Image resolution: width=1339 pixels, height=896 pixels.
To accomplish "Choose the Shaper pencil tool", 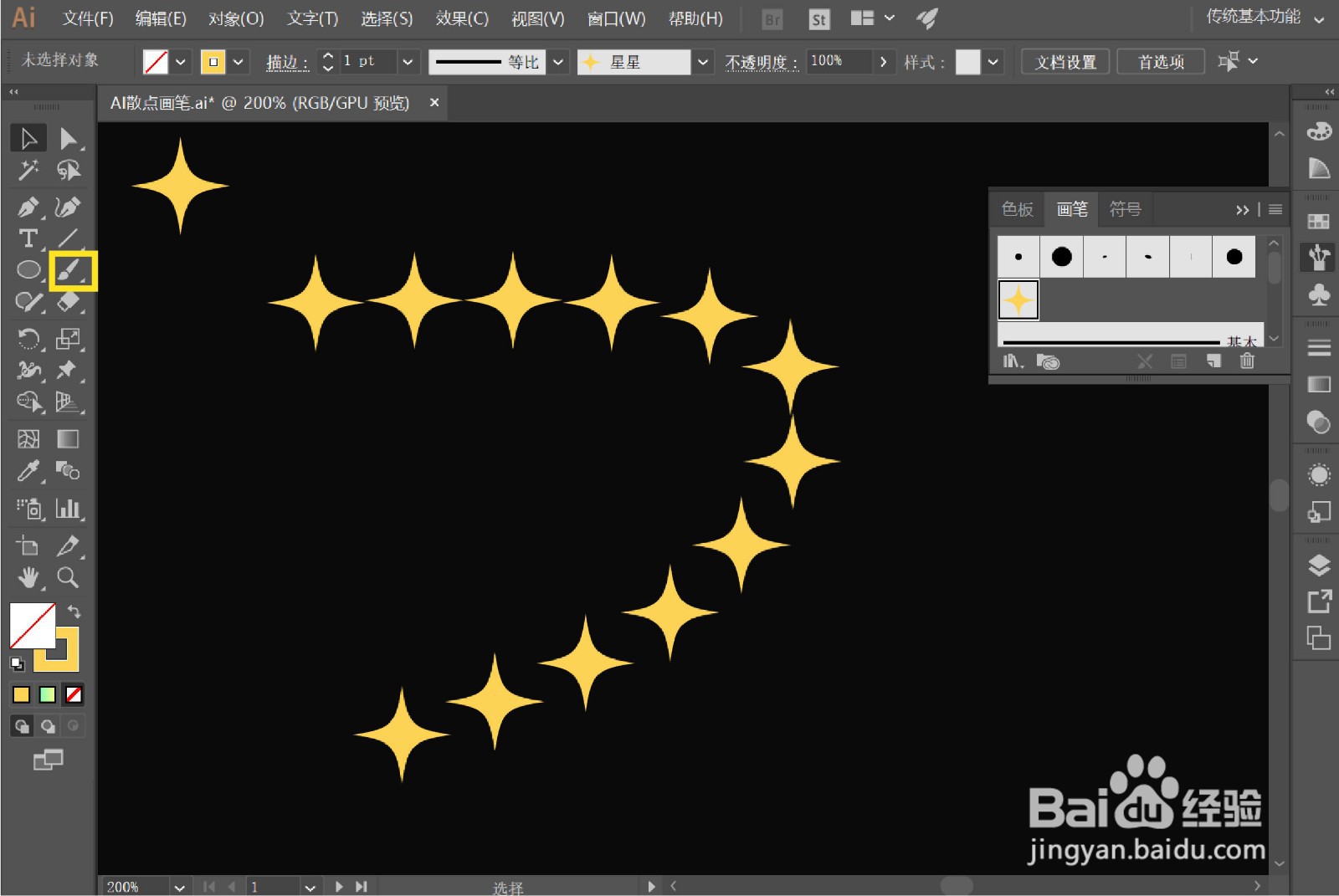I will coord(28,302).
